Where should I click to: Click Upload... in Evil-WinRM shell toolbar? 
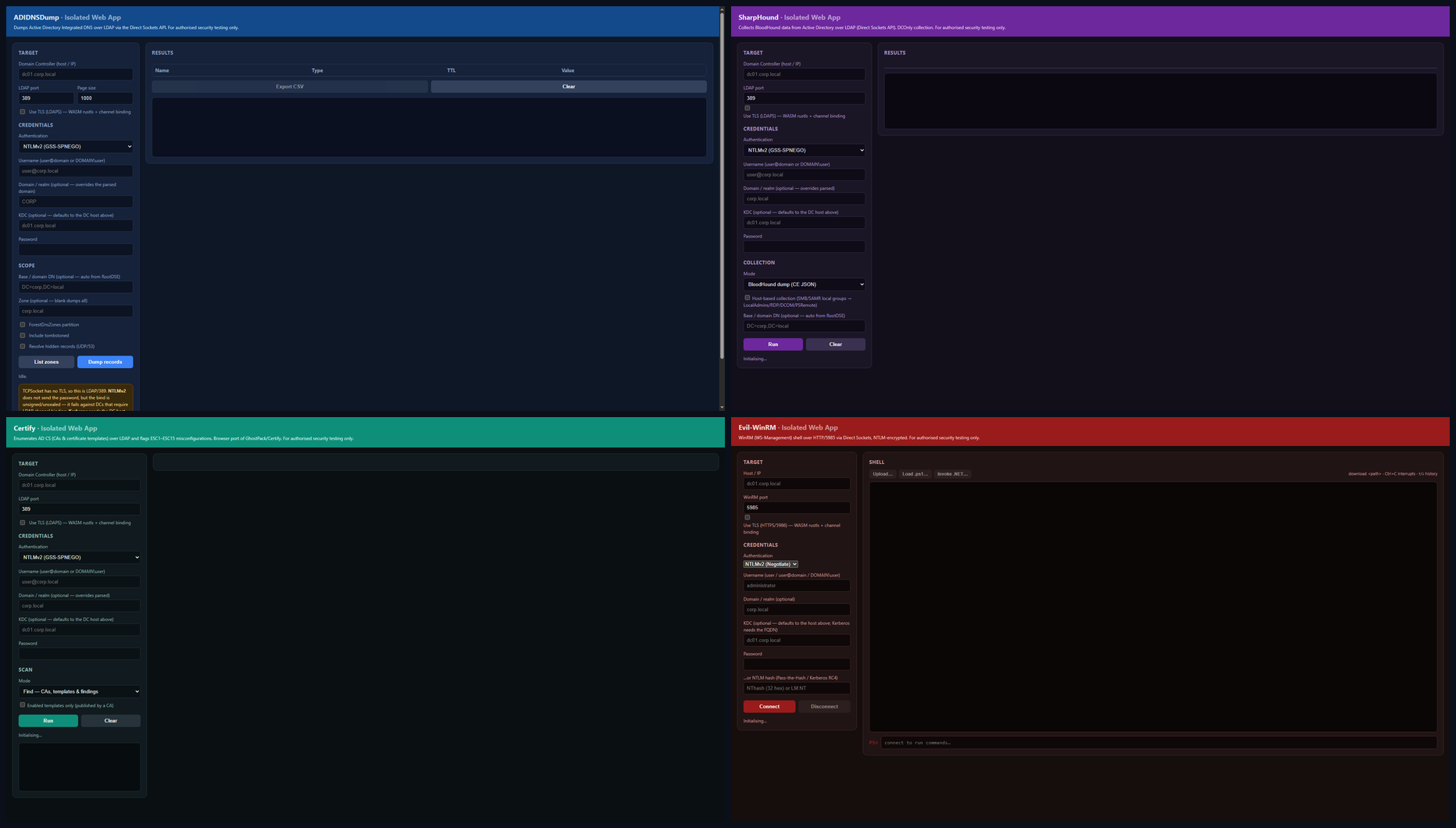(883, 474)
